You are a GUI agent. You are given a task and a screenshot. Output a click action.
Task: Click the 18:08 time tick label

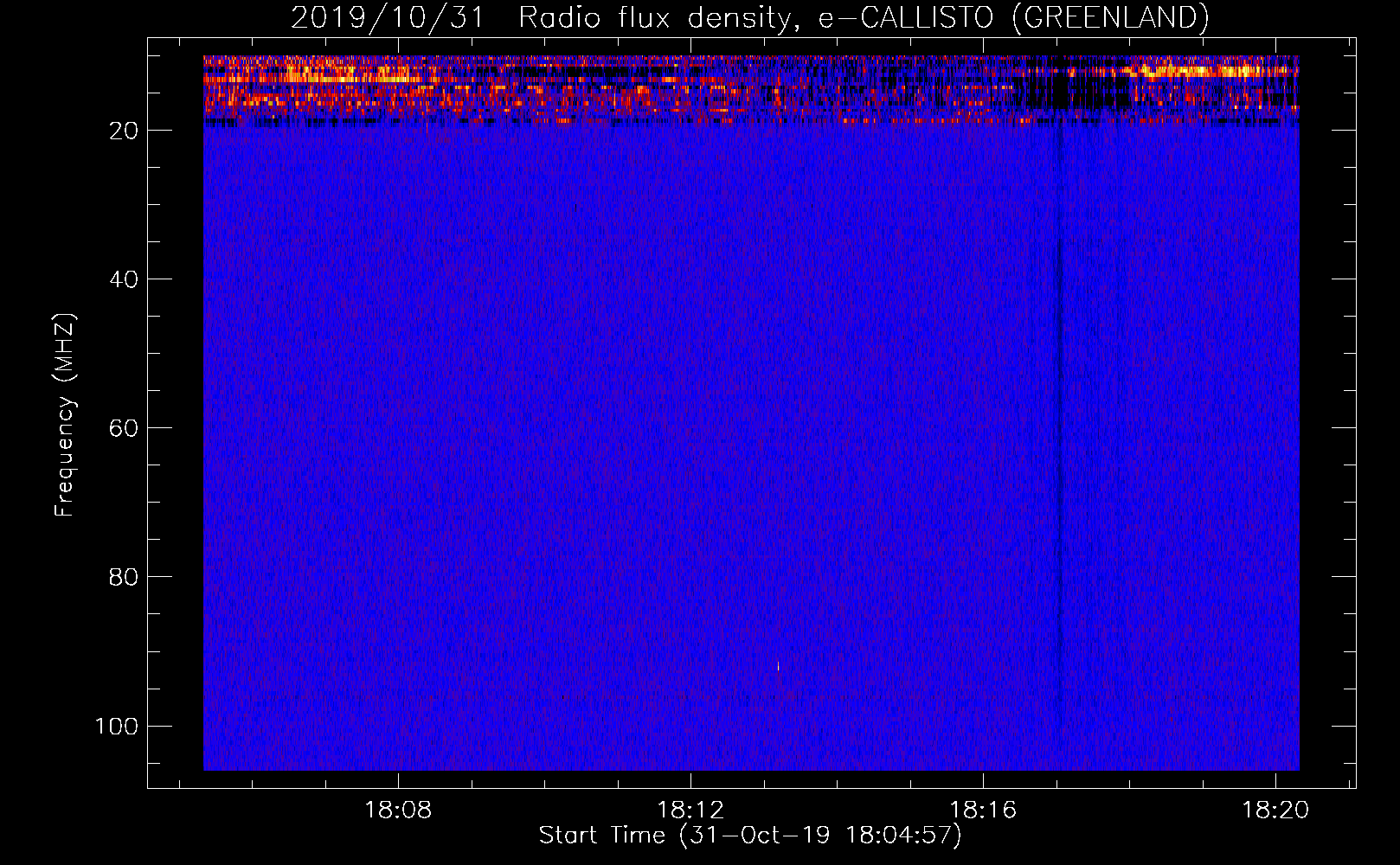click(398, 811)
